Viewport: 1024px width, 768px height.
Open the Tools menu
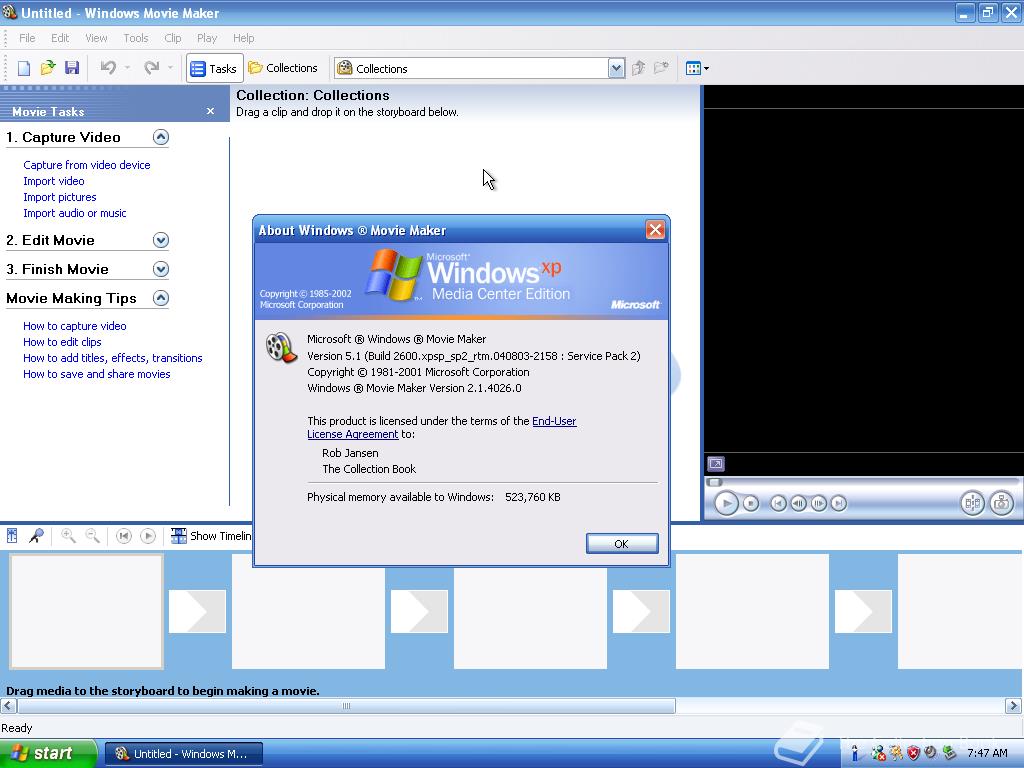click(136, 38)
